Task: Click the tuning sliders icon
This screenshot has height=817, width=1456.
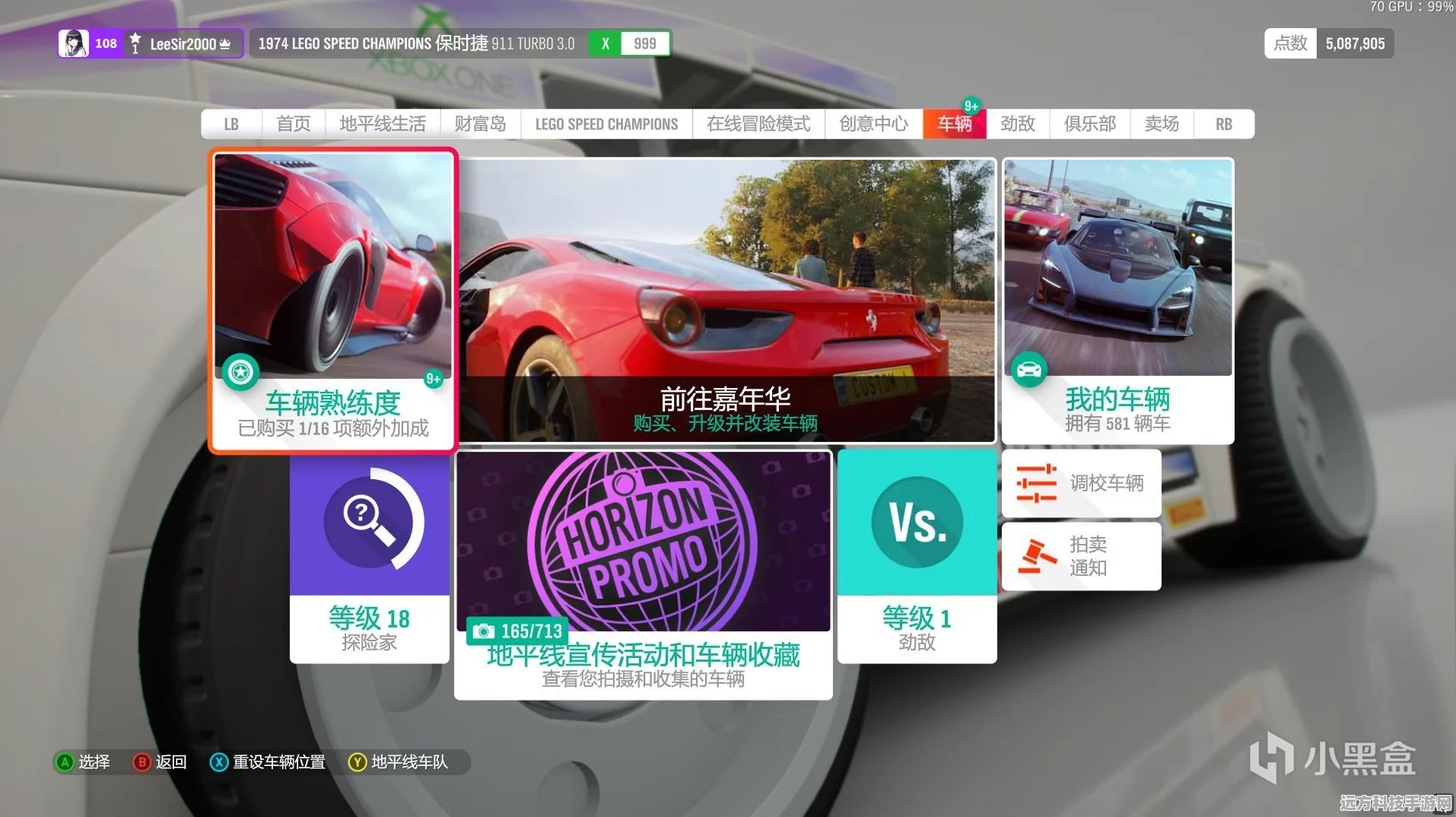Action: point(1036,483)
